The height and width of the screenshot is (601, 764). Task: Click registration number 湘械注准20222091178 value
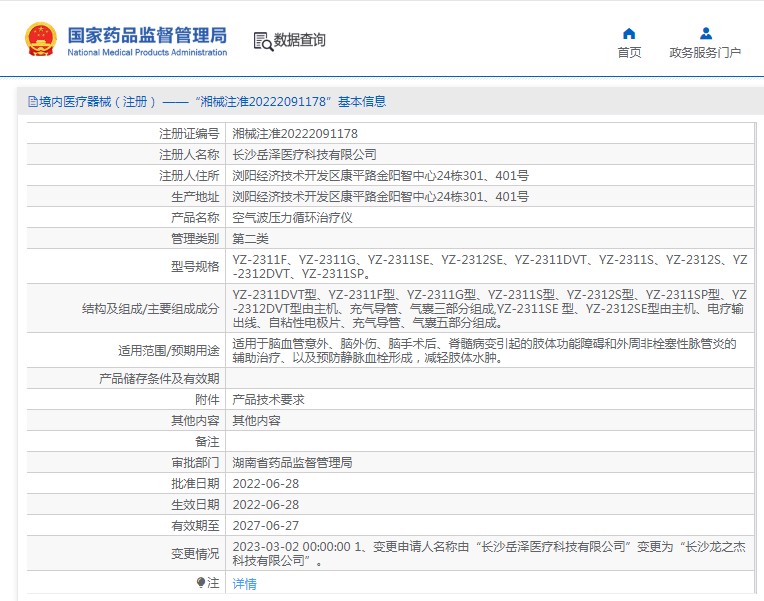pos(295,133)
